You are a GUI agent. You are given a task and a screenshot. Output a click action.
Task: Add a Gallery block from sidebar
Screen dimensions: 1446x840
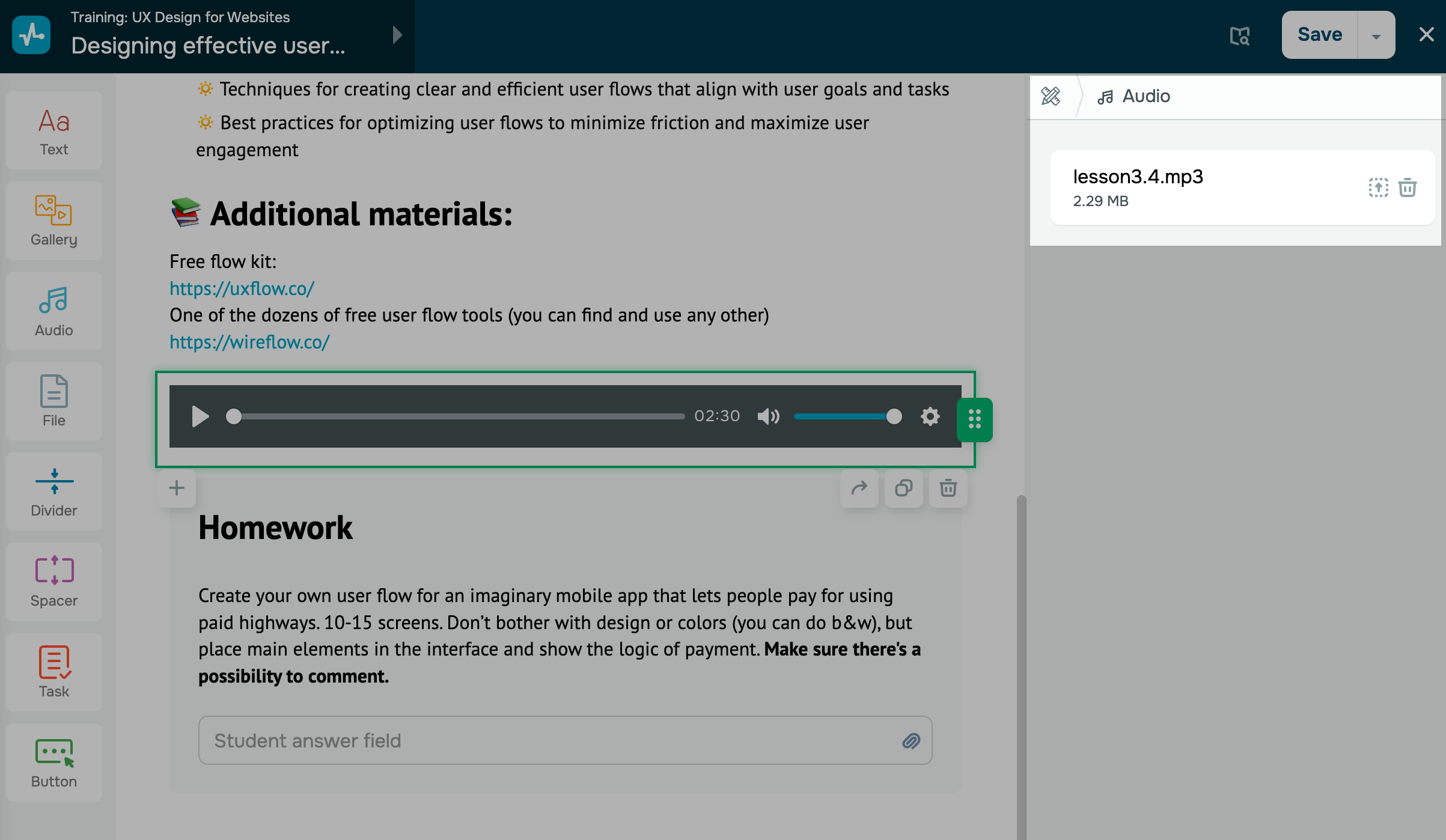[53, 221]
